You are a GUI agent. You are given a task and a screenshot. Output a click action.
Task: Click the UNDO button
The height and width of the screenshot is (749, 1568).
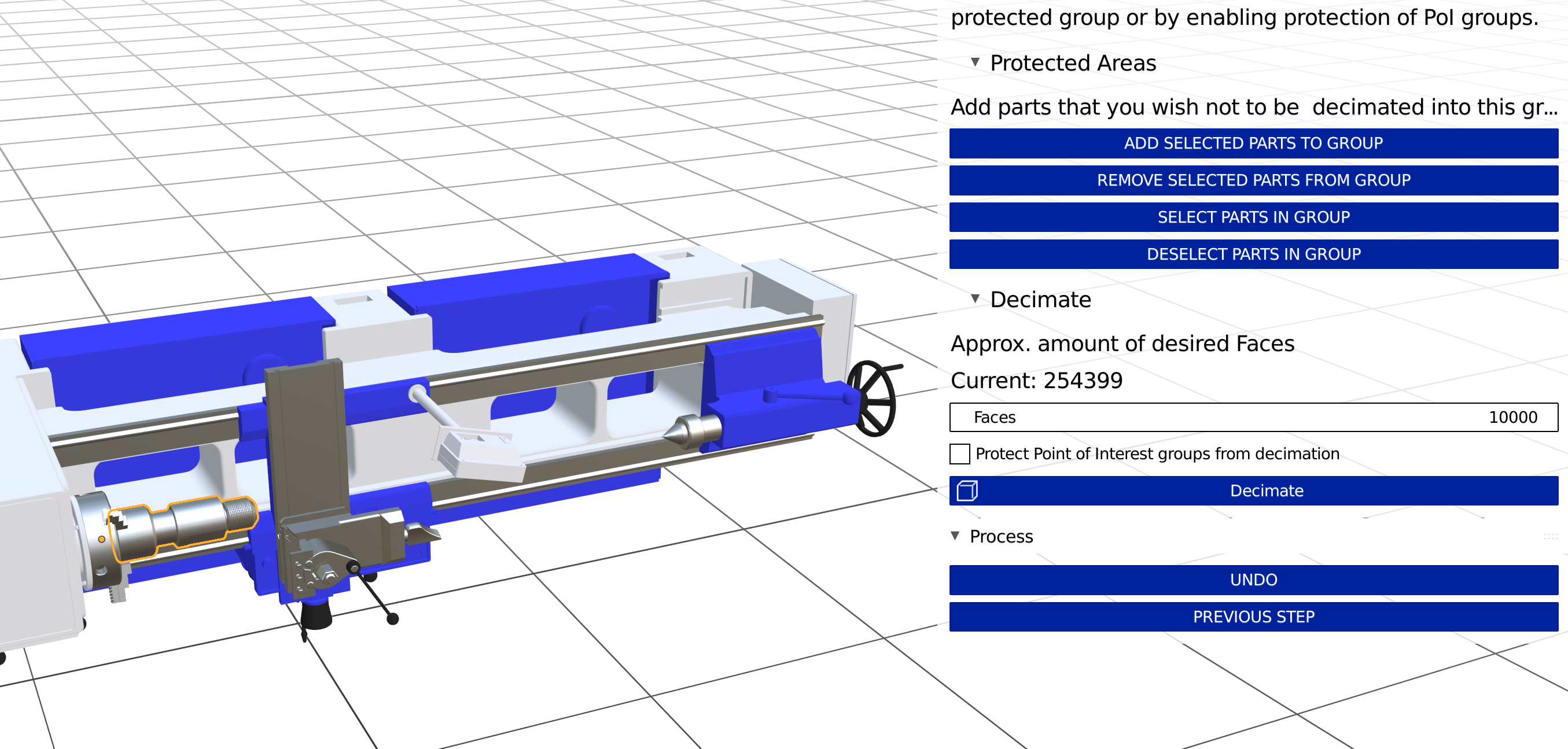[1253, 580]
